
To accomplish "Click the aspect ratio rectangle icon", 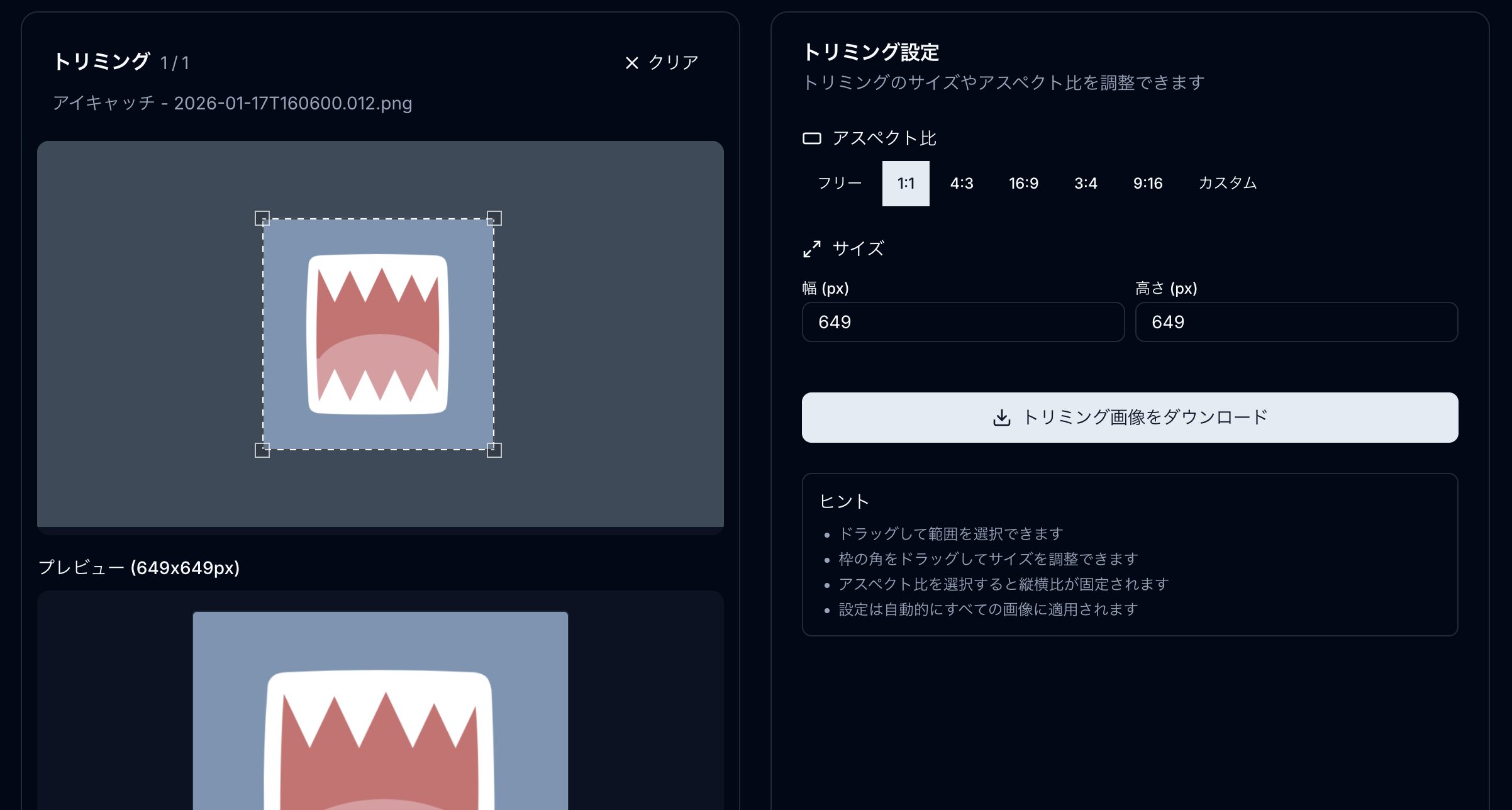I will (x=811, y=138).
